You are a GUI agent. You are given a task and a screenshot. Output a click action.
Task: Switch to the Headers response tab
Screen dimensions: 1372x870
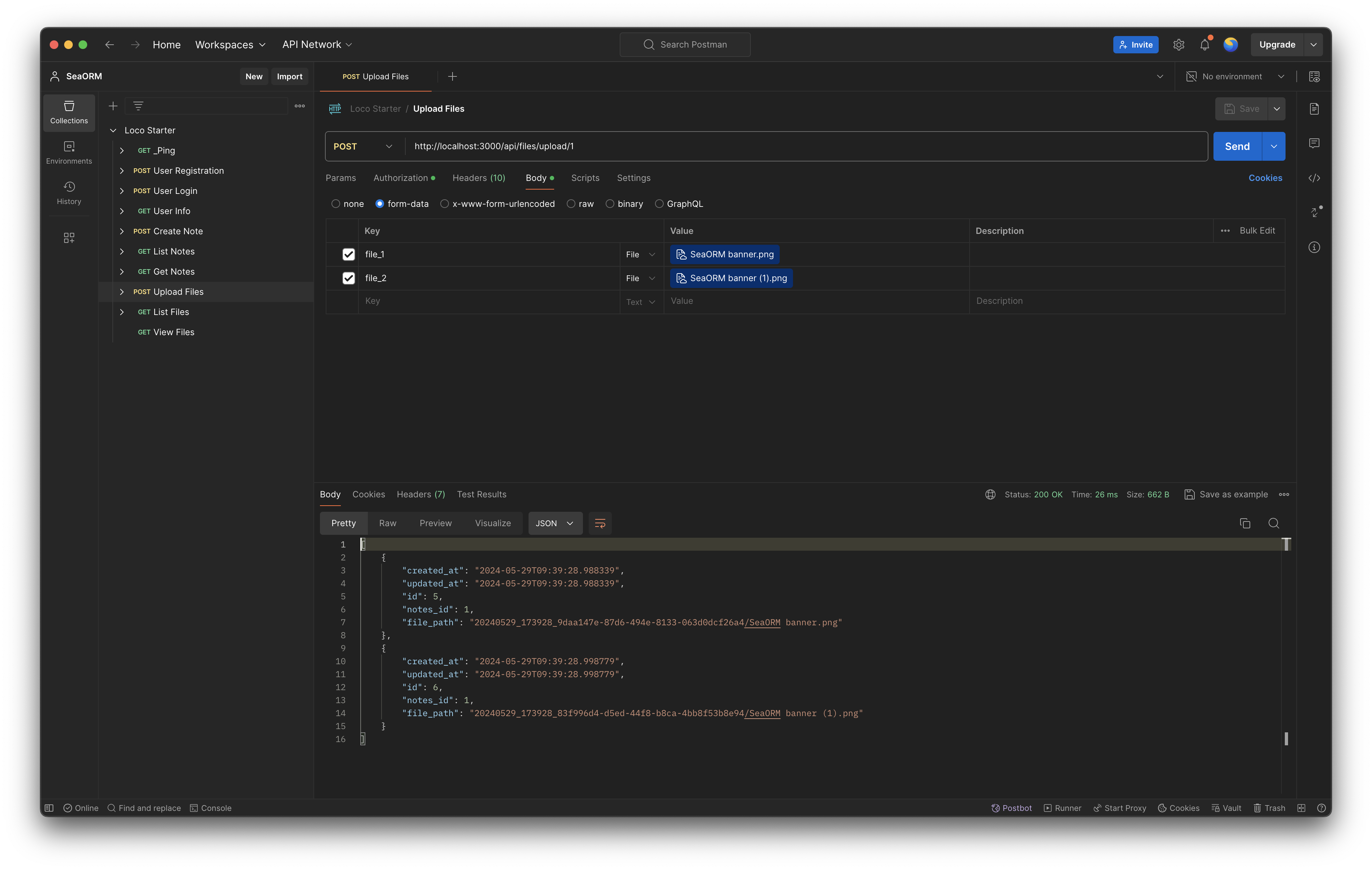420,494
